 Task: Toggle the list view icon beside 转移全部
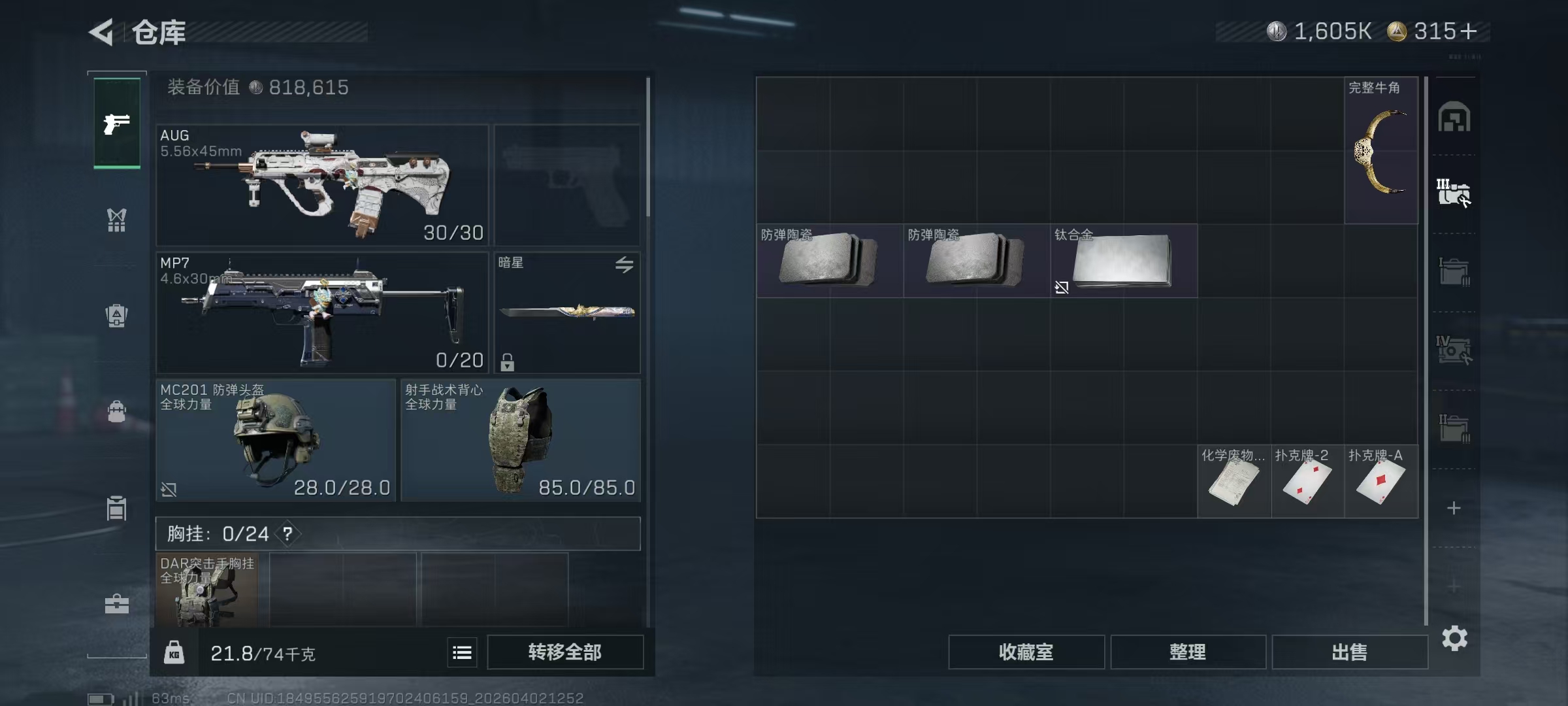coord(463,652)
